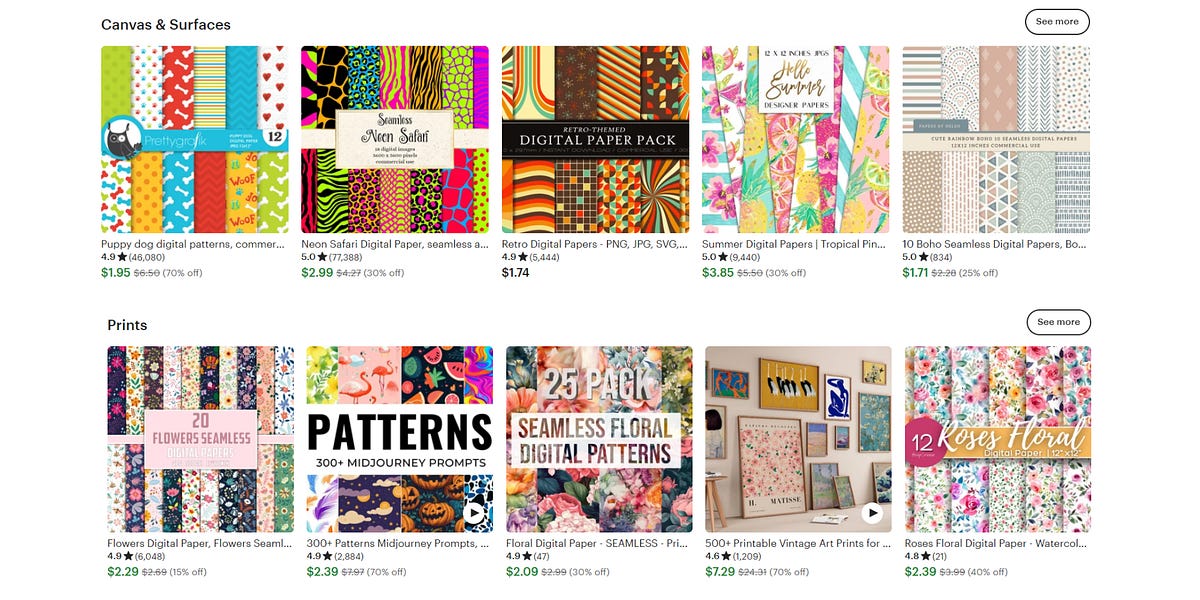Click Neon Safari Digital Paper title link
The image size is (1200, 600).
pos(394,244)
